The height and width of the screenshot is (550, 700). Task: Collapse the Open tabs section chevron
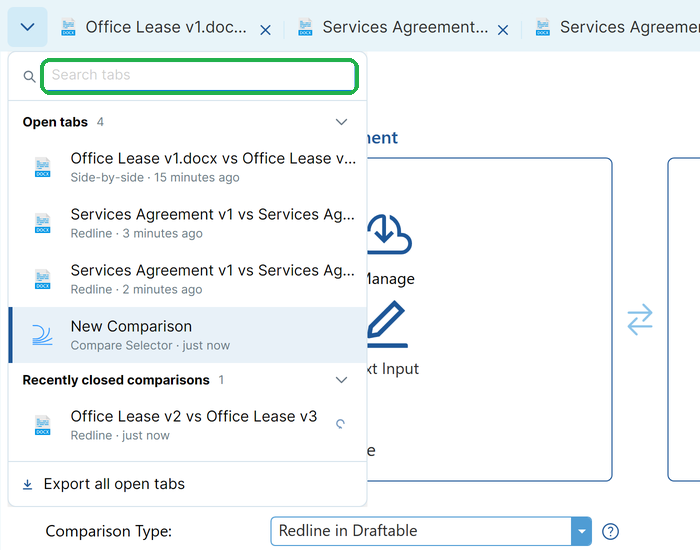342,122
